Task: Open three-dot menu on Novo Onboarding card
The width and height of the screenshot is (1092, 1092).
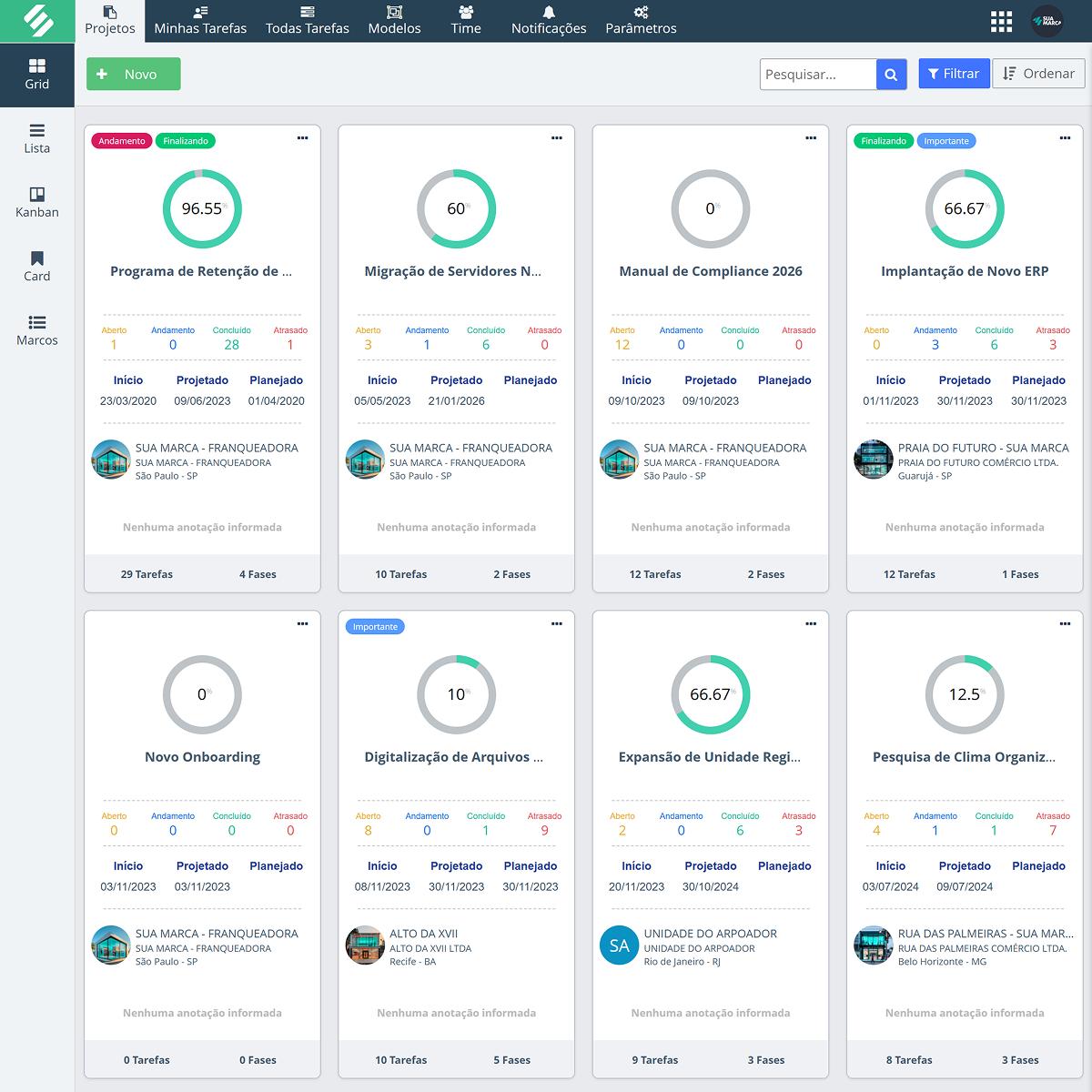Action: [302, 624]
